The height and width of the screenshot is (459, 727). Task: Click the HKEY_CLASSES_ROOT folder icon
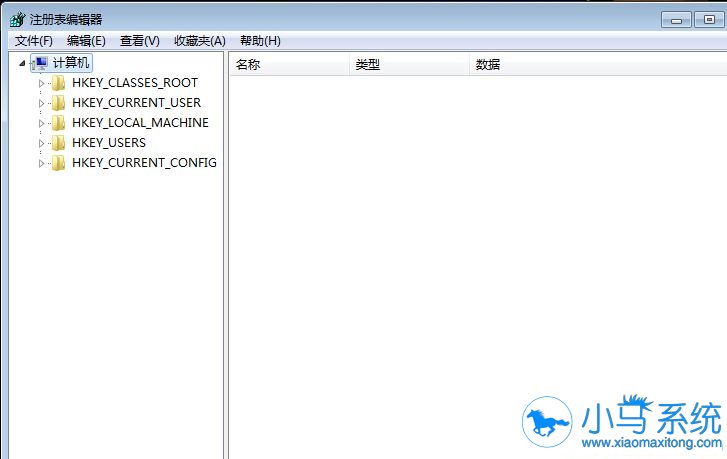tap(58, 83)
